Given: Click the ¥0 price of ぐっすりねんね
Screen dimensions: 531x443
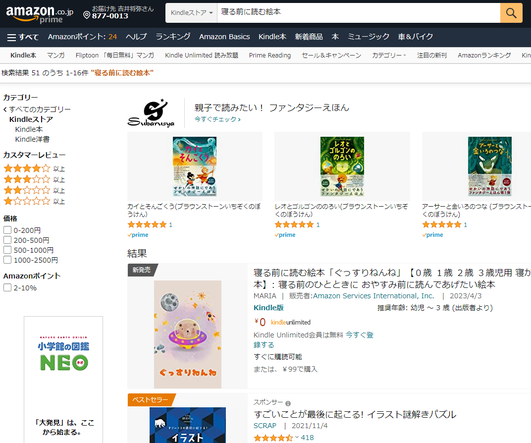Looking at the screenshot, I should (260, 322).
